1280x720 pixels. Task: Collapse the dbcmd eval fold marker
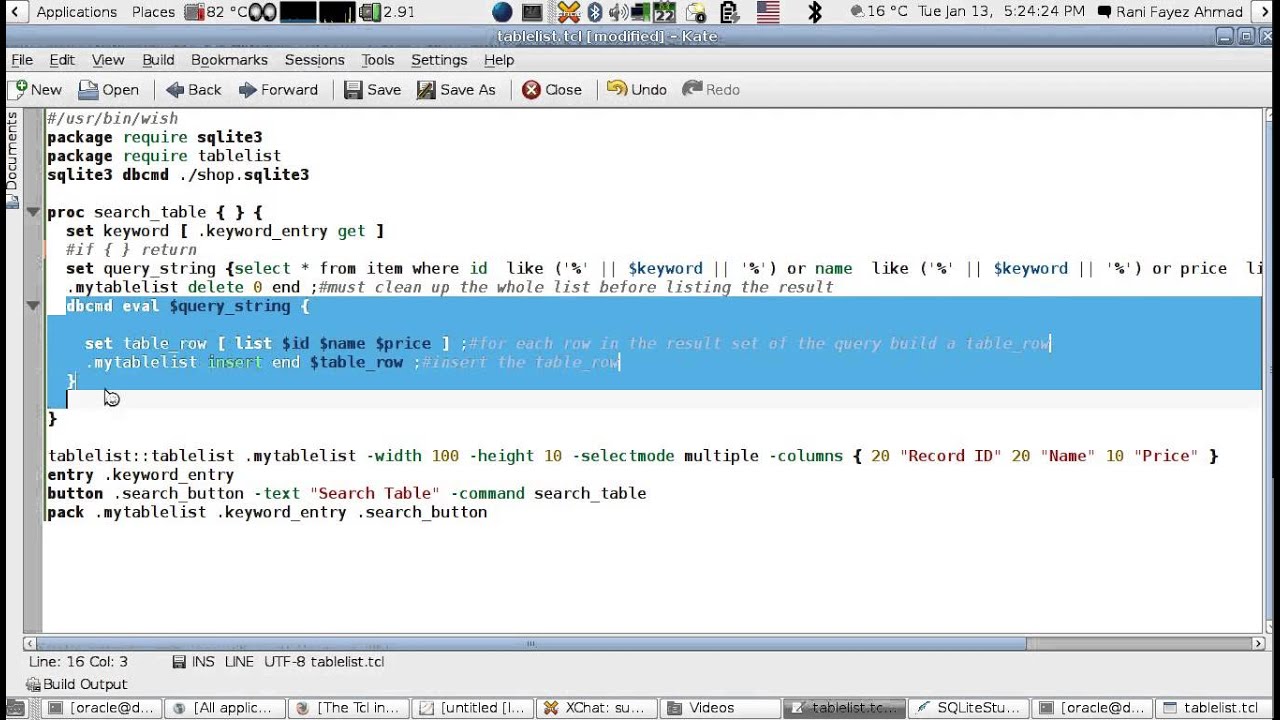click(33, 306)
